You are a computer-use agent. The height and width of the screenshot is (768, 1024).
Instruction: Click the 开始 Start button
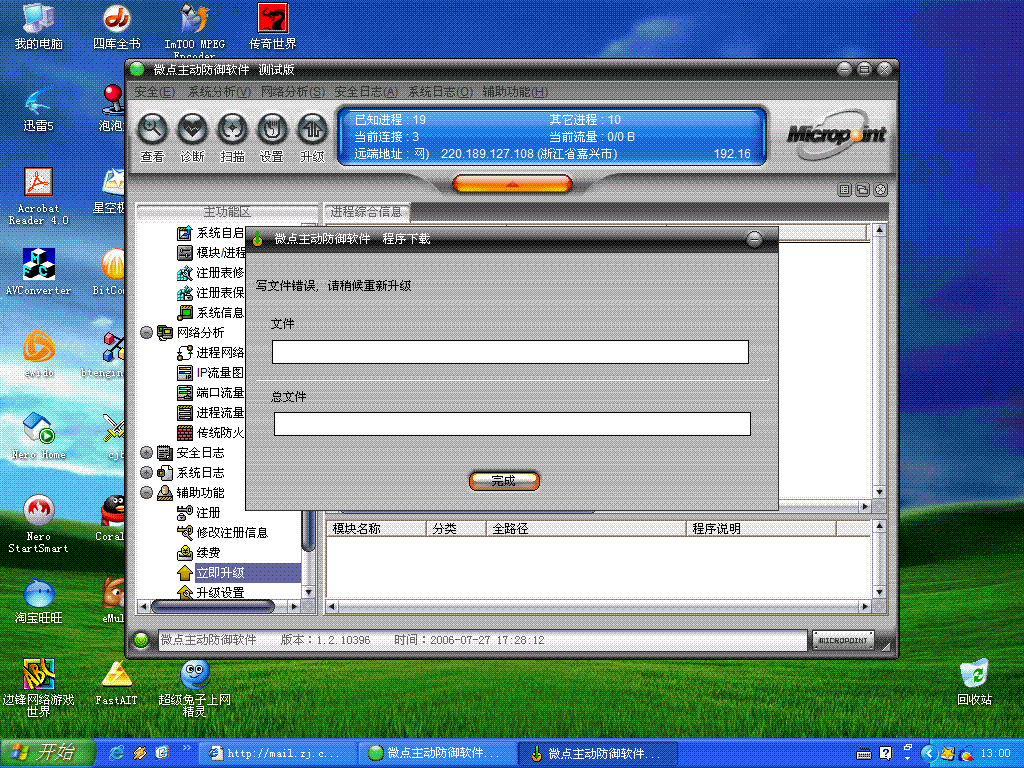[48, 752]
